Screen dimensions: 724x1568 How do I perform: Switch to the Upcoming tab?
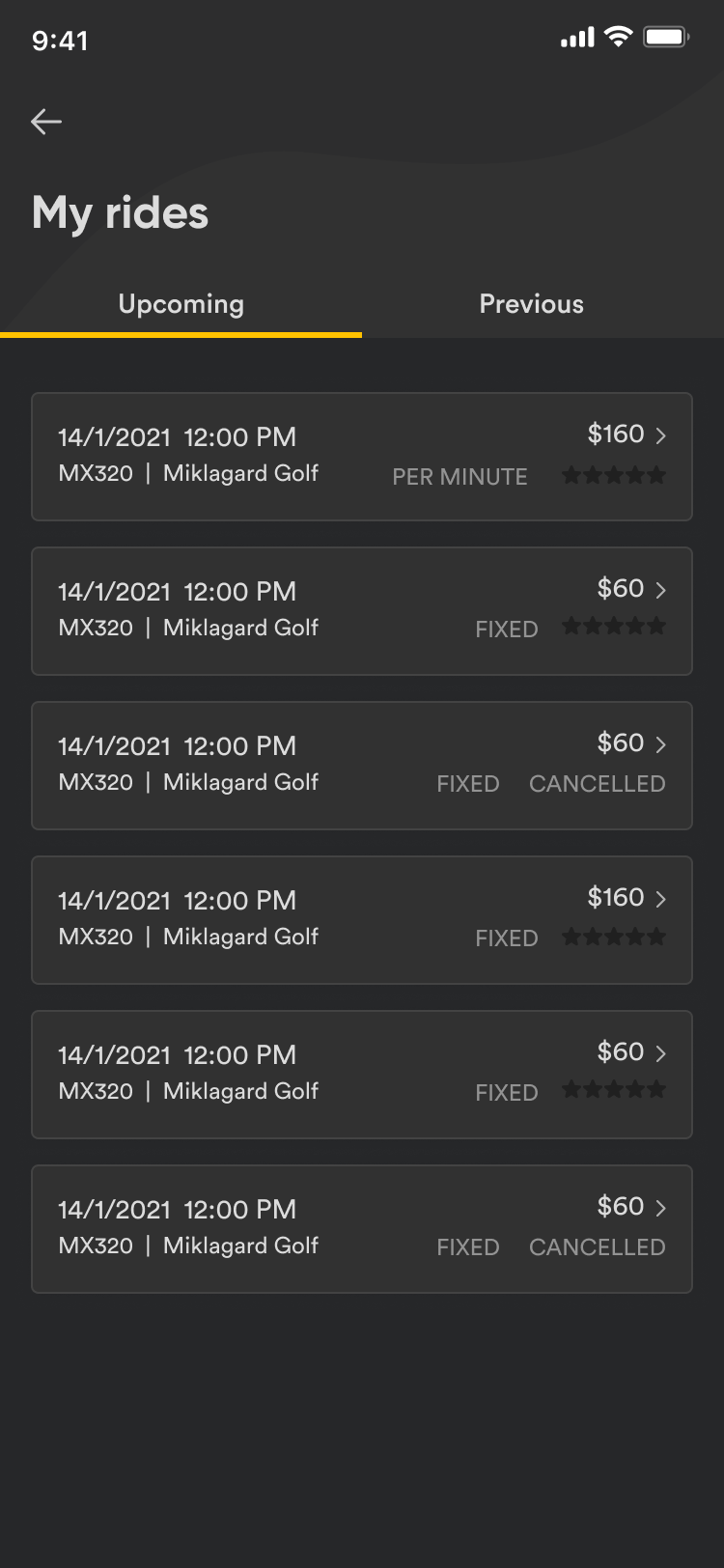click(x=181, y=304)
